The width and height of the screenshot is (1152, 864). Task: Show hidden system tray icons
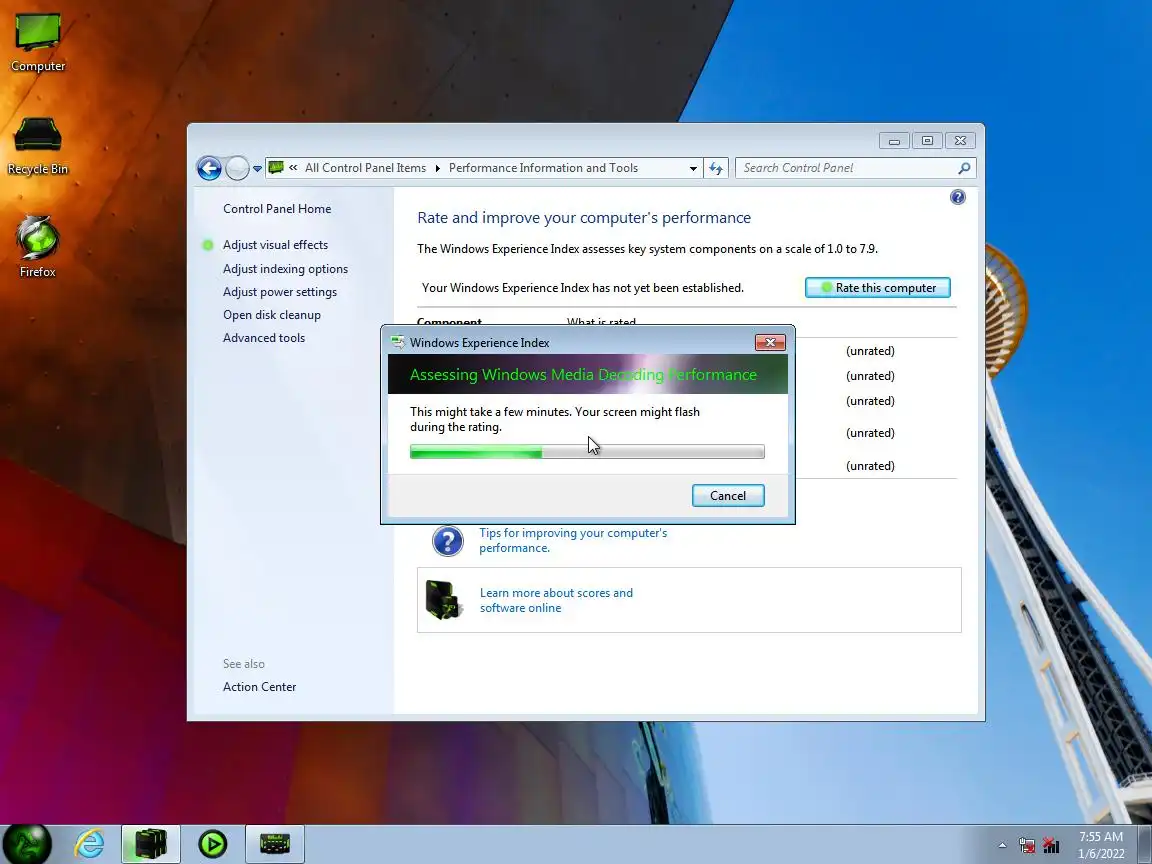(1002, 845)
